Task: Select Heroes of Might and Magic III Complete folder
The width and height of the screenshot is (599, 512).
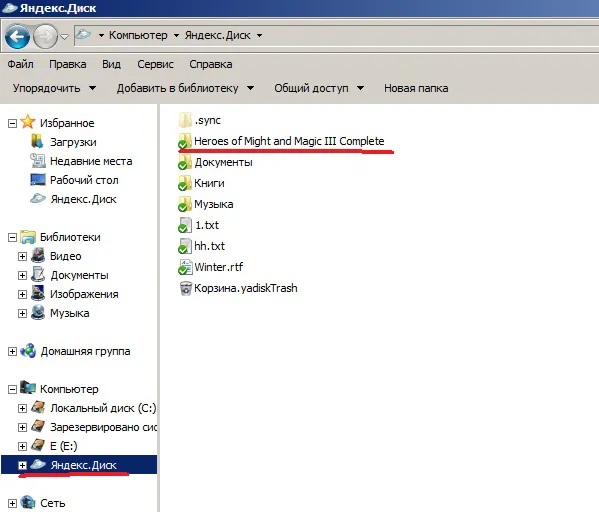Action: (281, 141)
